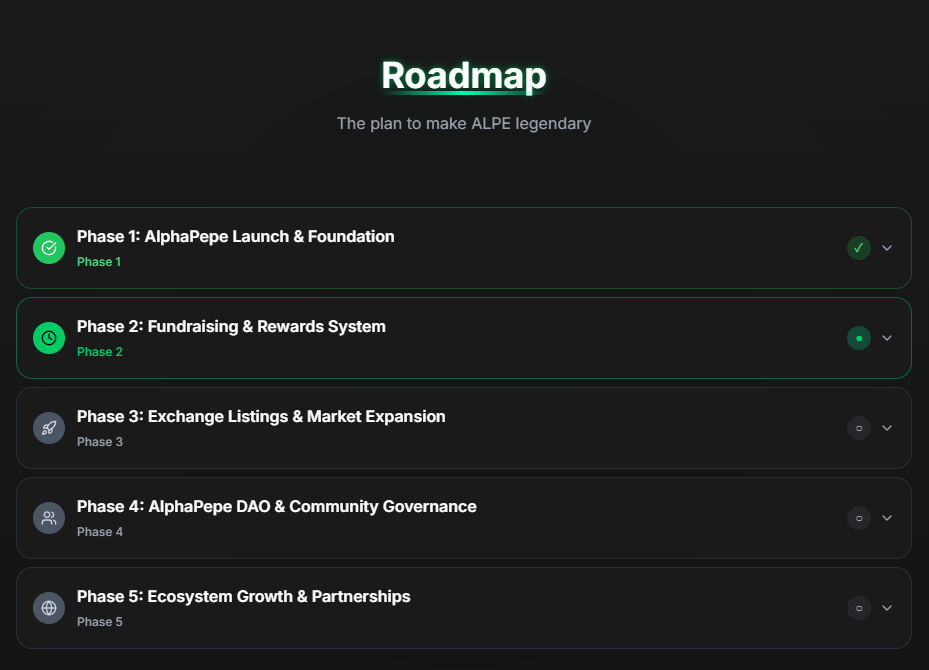Expand Phase 5 chevron arrow

point(887,608)
